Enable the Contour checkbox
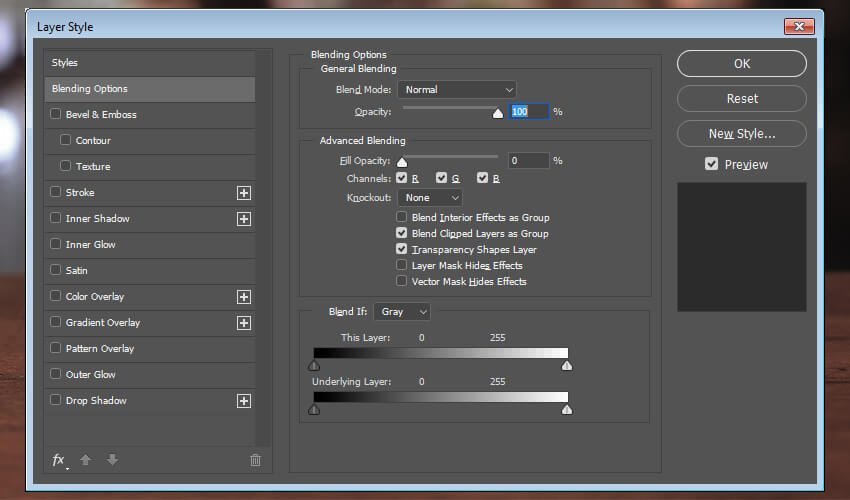Viewport: 850px width, 500px height. point(66,140)
